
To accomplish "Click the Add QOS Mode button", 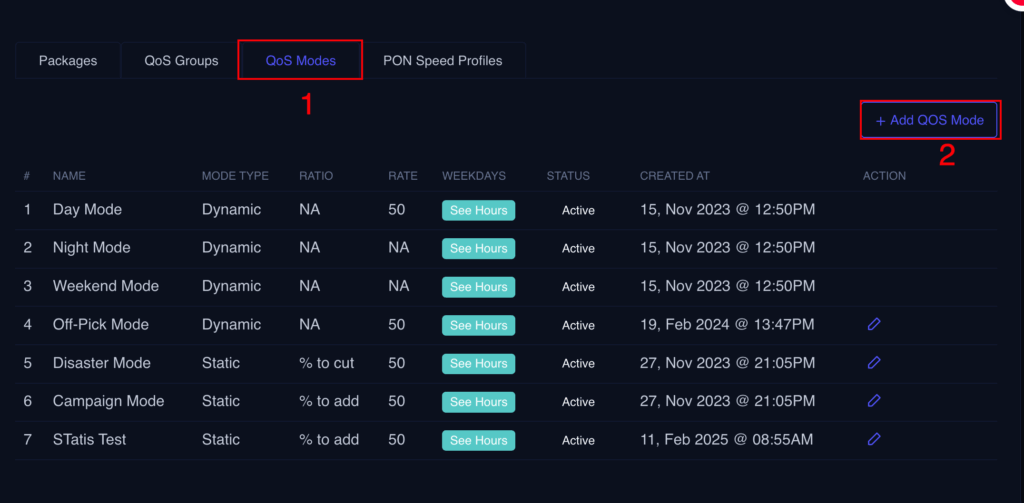I will 929,120.
